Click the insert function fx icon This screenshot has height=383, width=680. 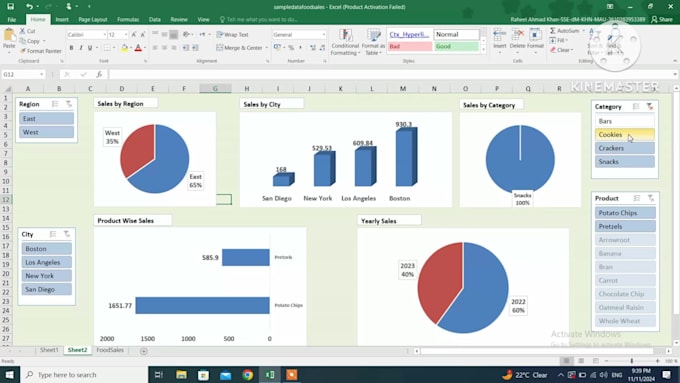coord(99,75)
